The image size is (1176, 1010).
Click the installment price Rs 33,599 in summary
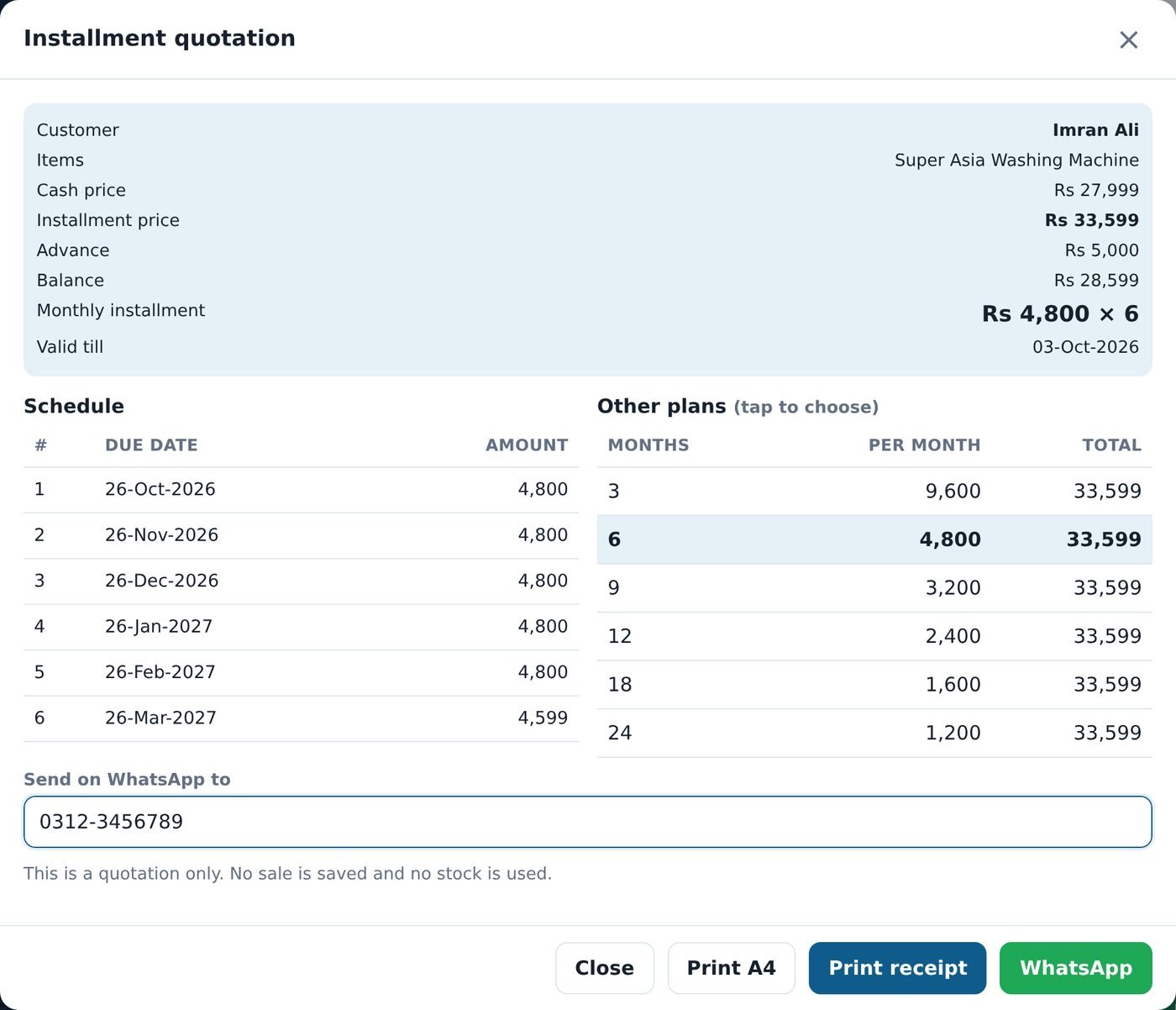(1092, 220)
